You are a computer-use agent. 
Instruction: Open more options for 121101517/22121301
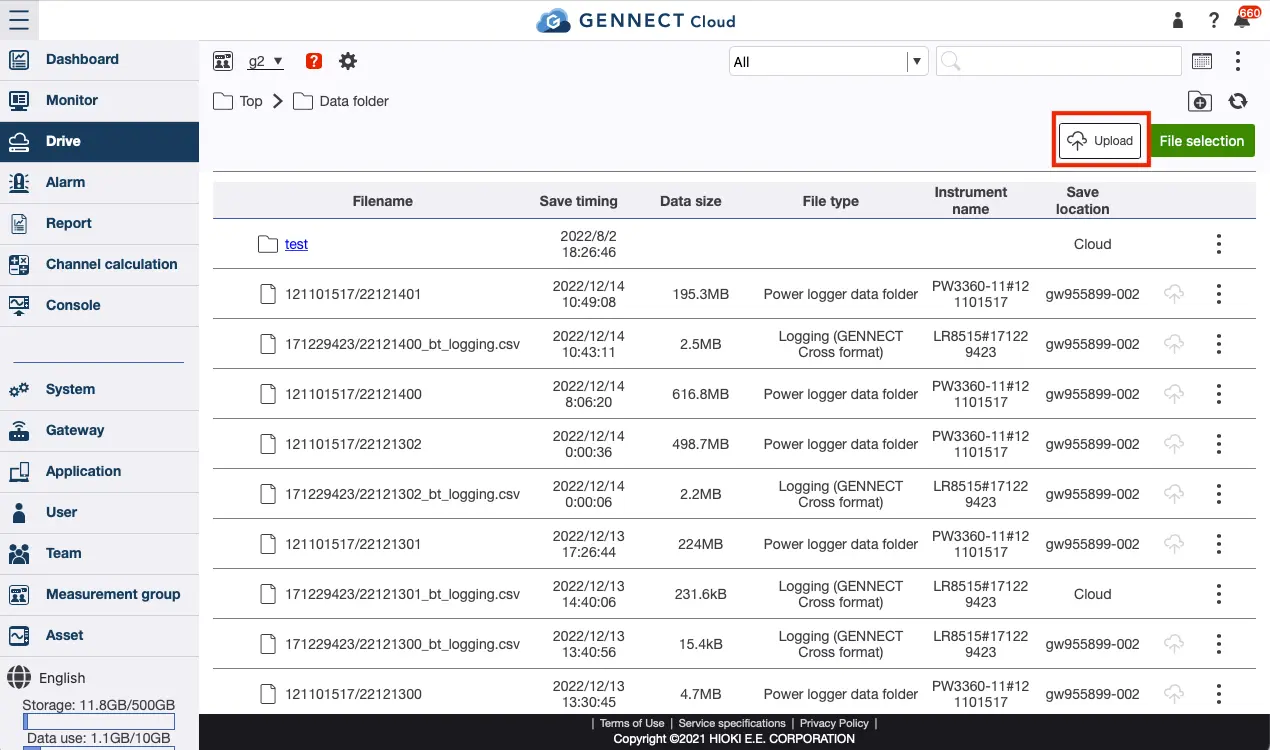click(1219, 544)
